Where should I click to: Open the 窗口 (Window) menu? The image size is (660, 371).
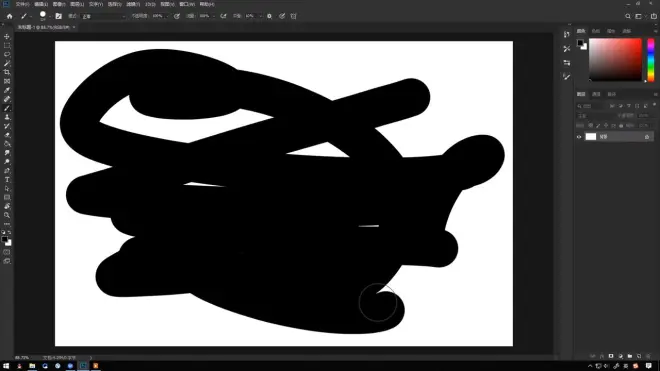pyautogui.click(x=187, y=4)
